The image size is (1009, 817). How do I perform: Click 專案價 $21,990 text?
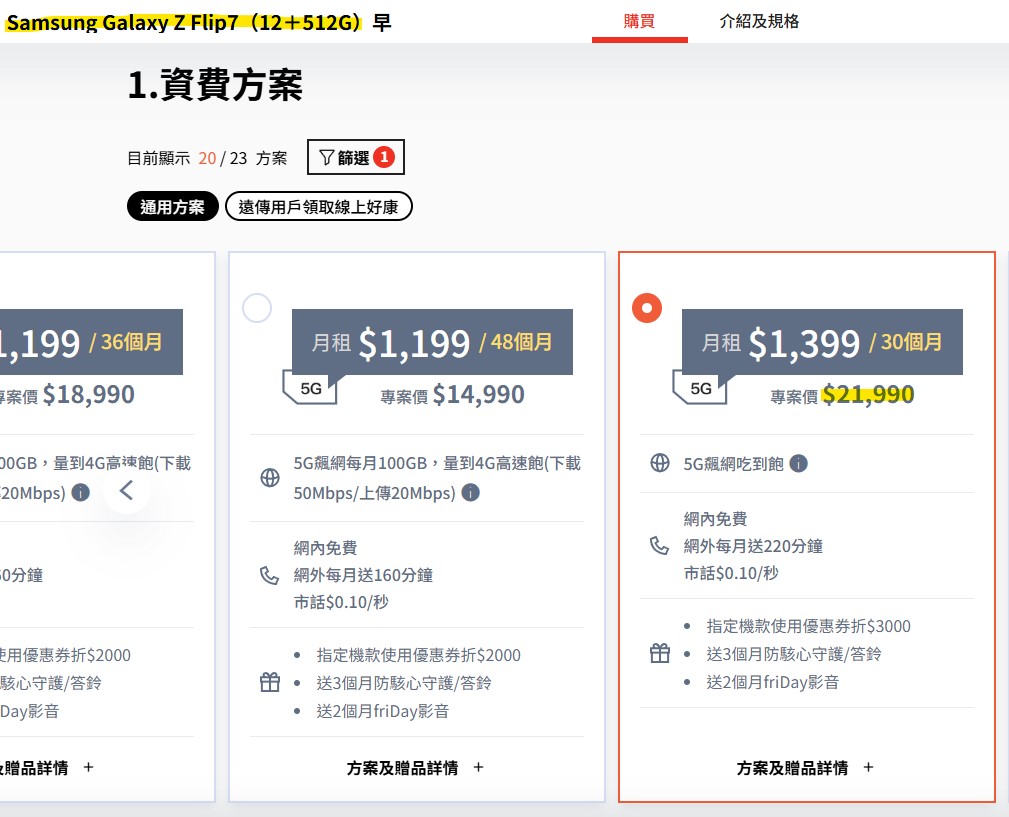842,394
